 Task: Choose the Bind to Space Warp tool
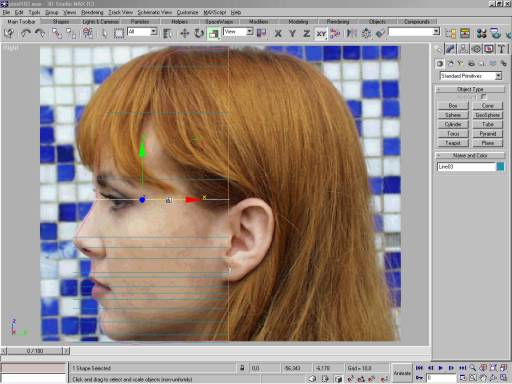pyautogui.click(x=88, y=33)
